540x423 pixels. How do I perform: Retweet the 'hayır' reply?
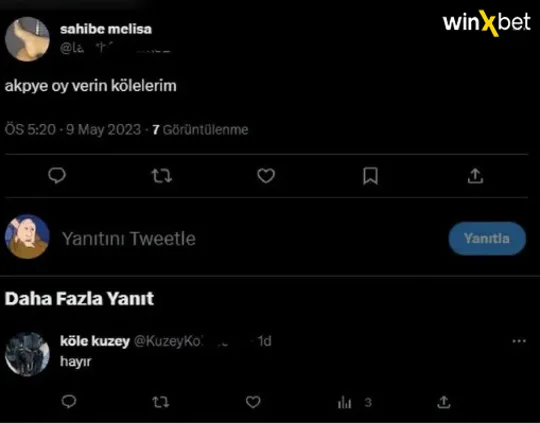[160, 402]
